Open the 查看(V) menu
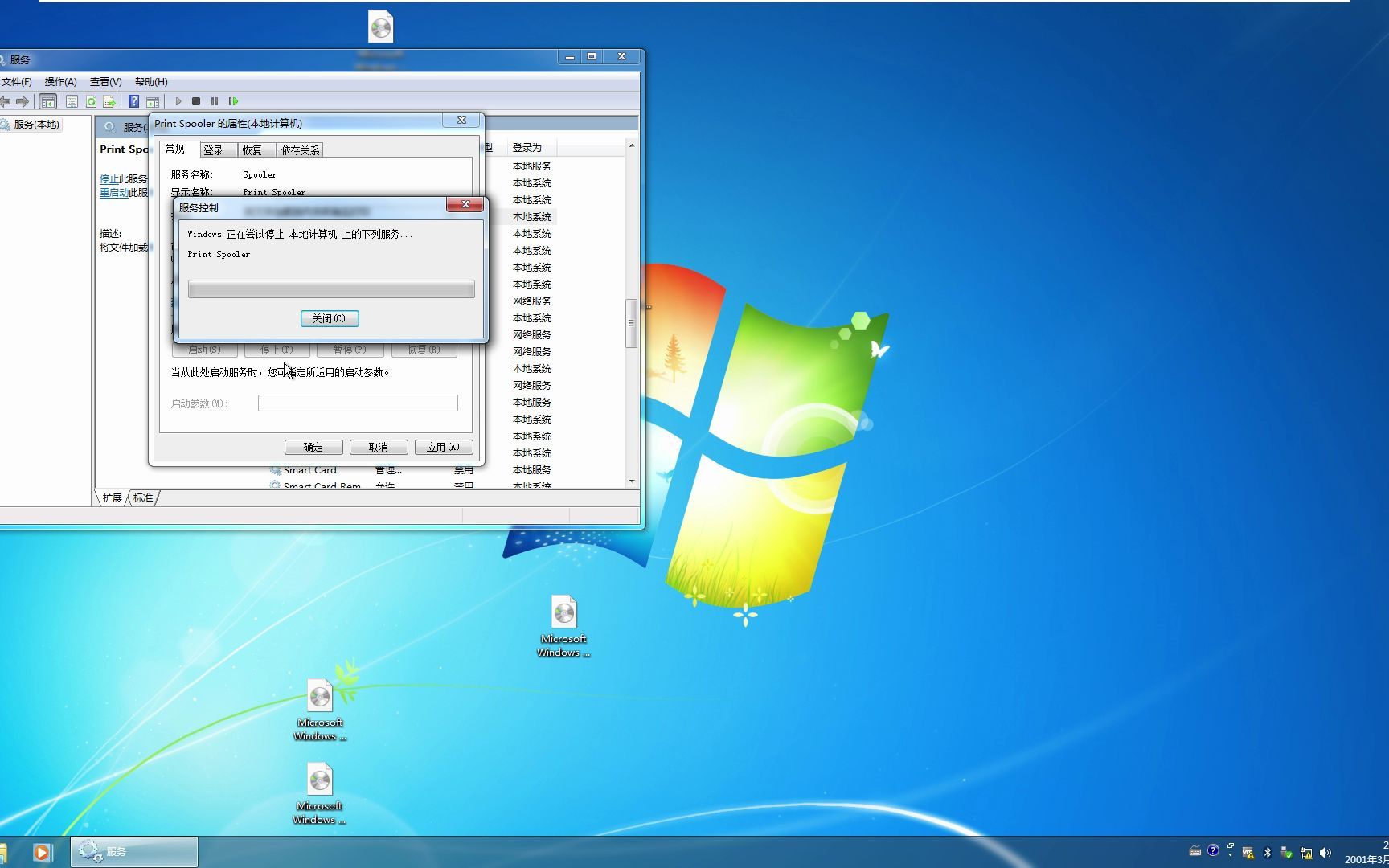 (106, 82)
